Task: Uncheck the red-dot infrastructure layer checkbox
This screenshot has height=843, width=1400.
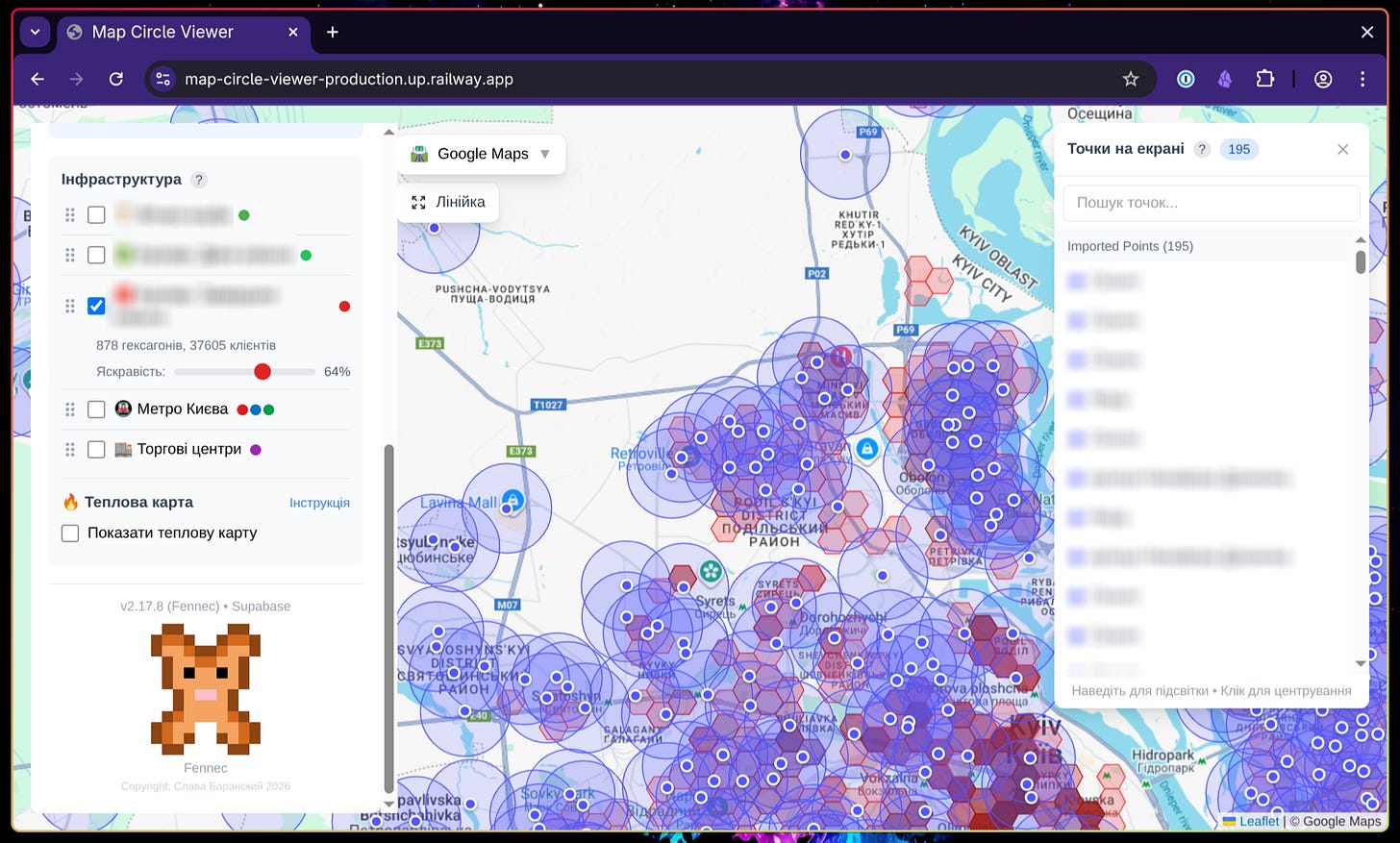Action: 96,306
